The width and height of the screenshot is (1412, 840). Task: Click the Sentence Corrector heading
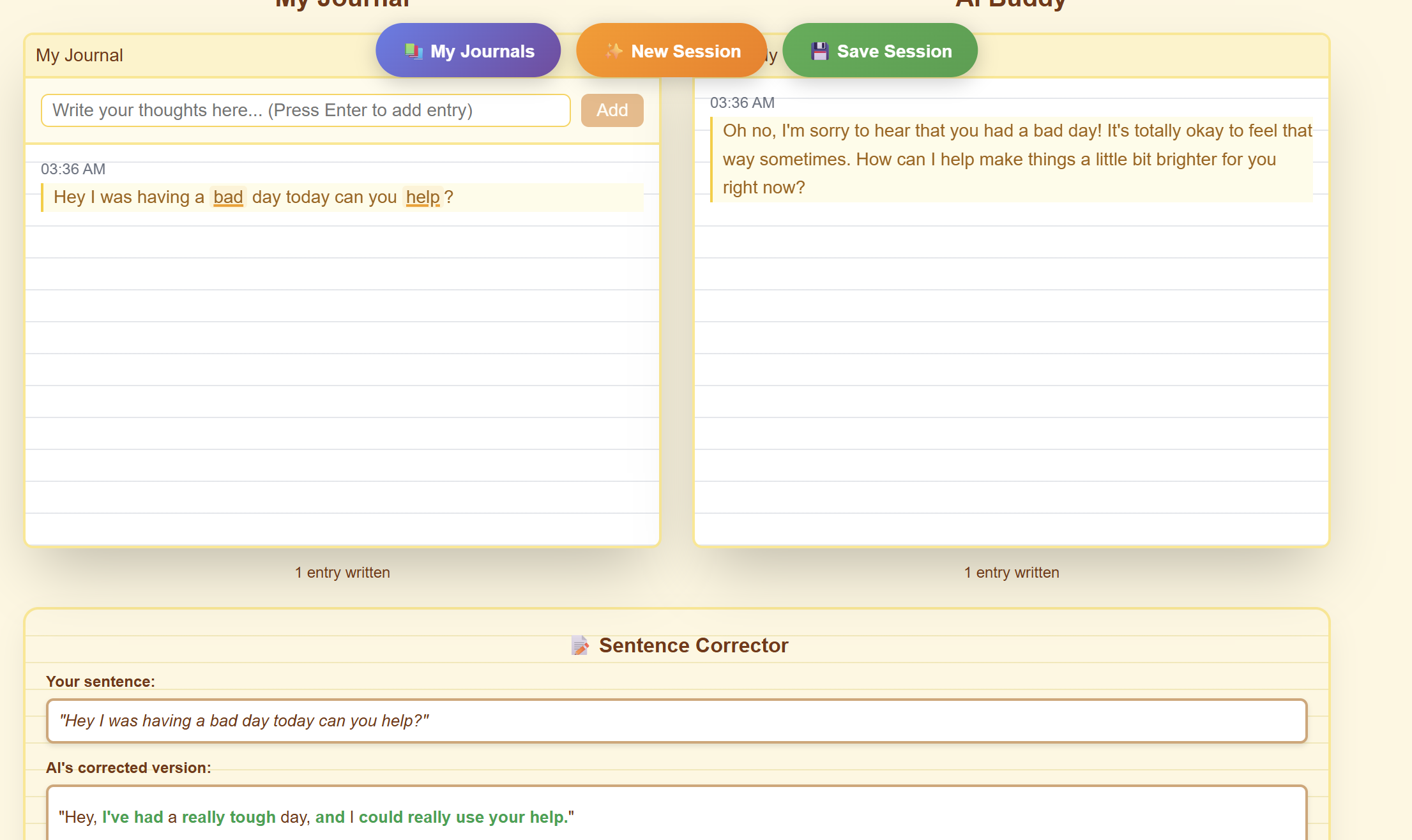(x=693, y=645)
